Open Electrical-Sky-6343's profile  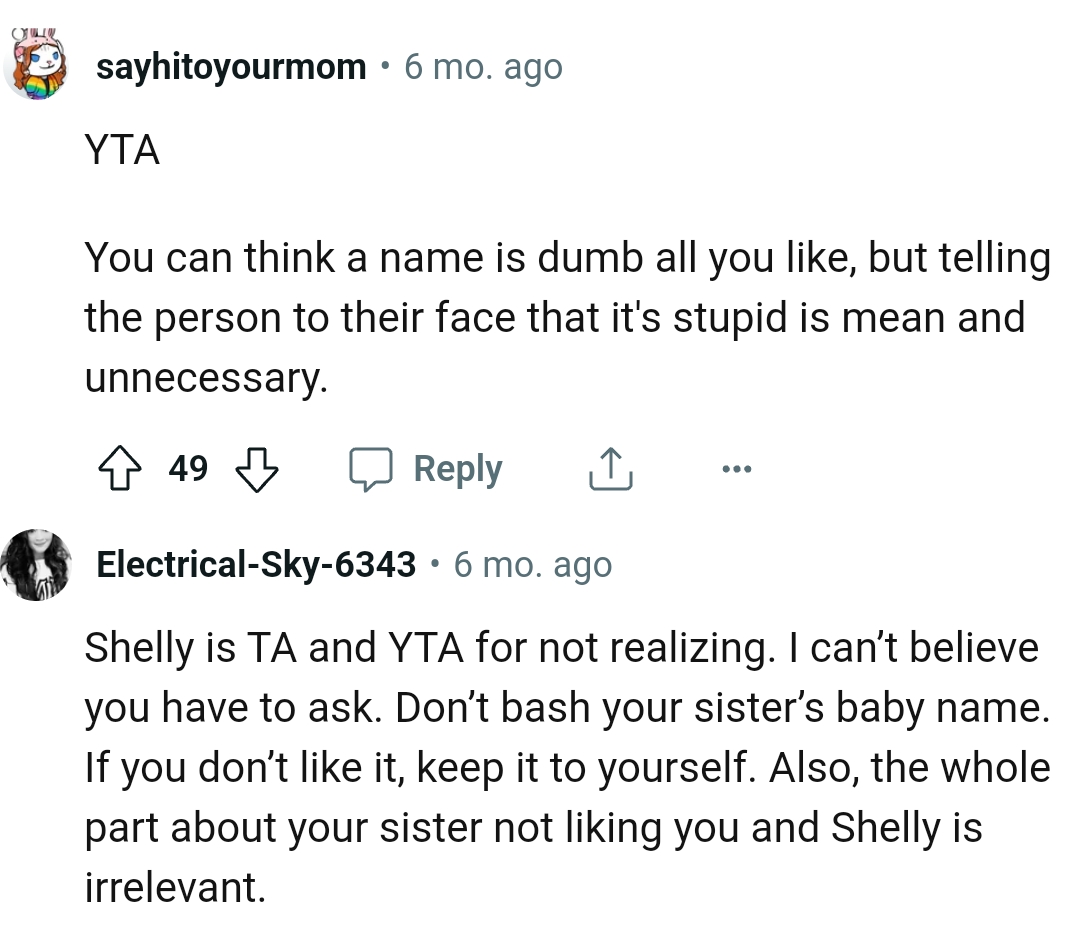[255, 564]
